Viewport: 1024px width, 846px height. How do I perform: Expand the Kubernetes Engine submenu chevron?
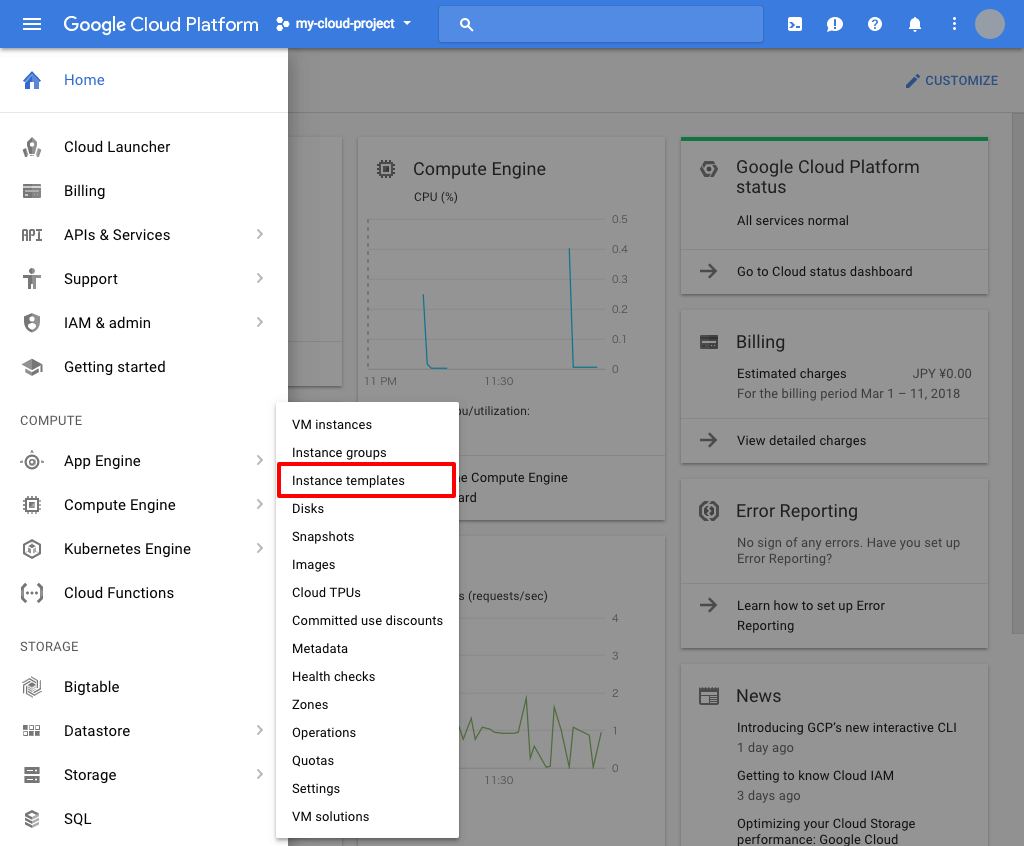coord(259,548)
